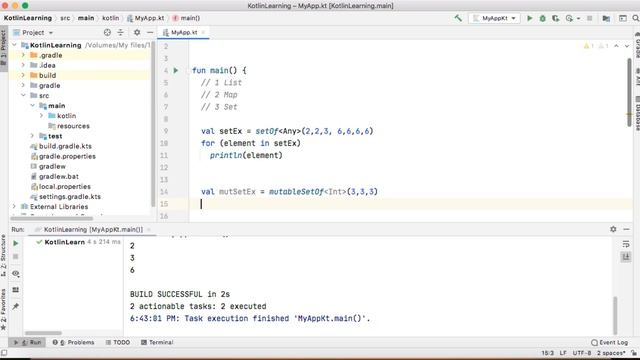
Task: Jump to previous highlighted error arrow
Action: 616,46
